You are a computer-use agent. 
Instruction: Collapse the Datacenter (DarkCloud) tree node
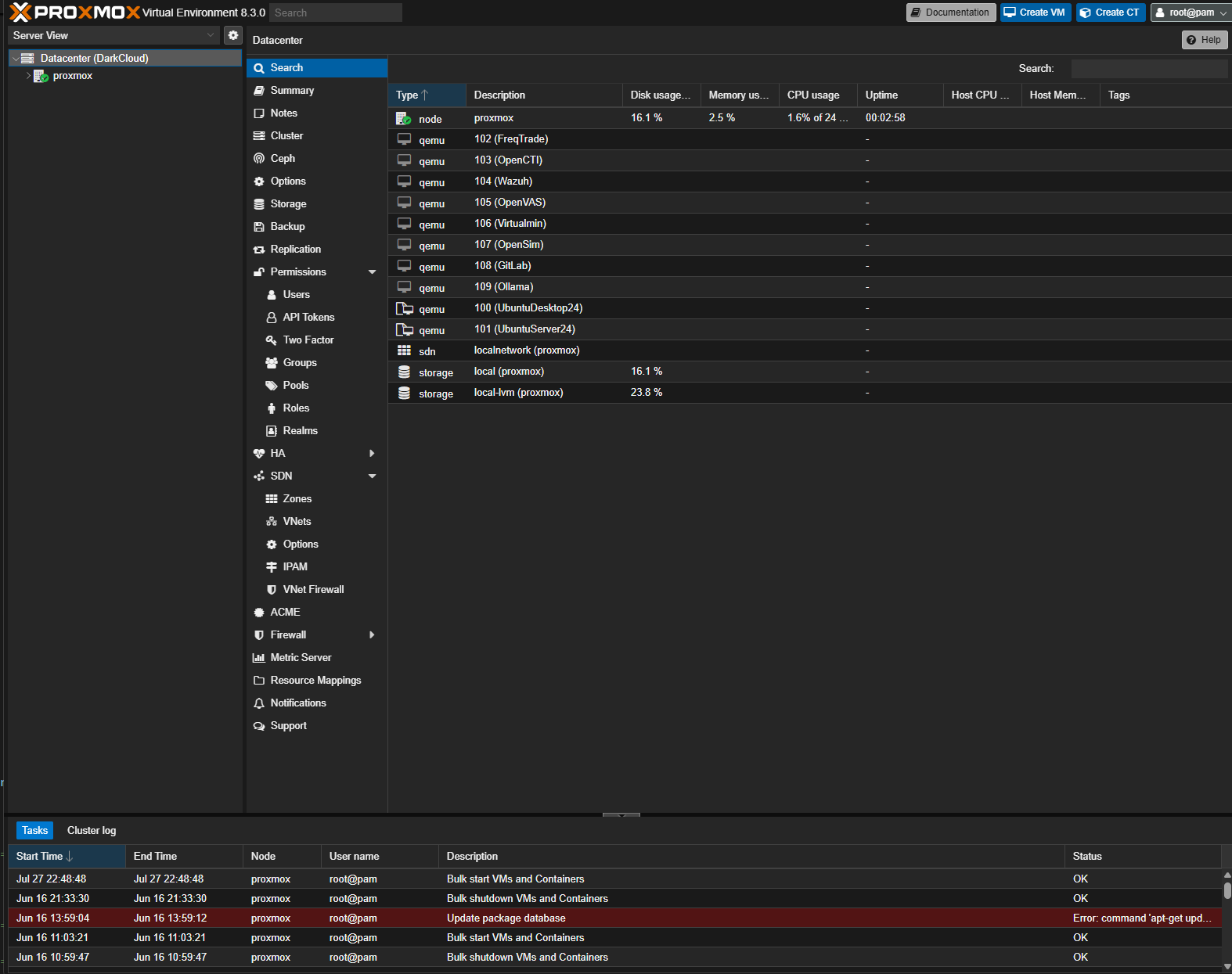pyautogui.click(x=16, y=59)
